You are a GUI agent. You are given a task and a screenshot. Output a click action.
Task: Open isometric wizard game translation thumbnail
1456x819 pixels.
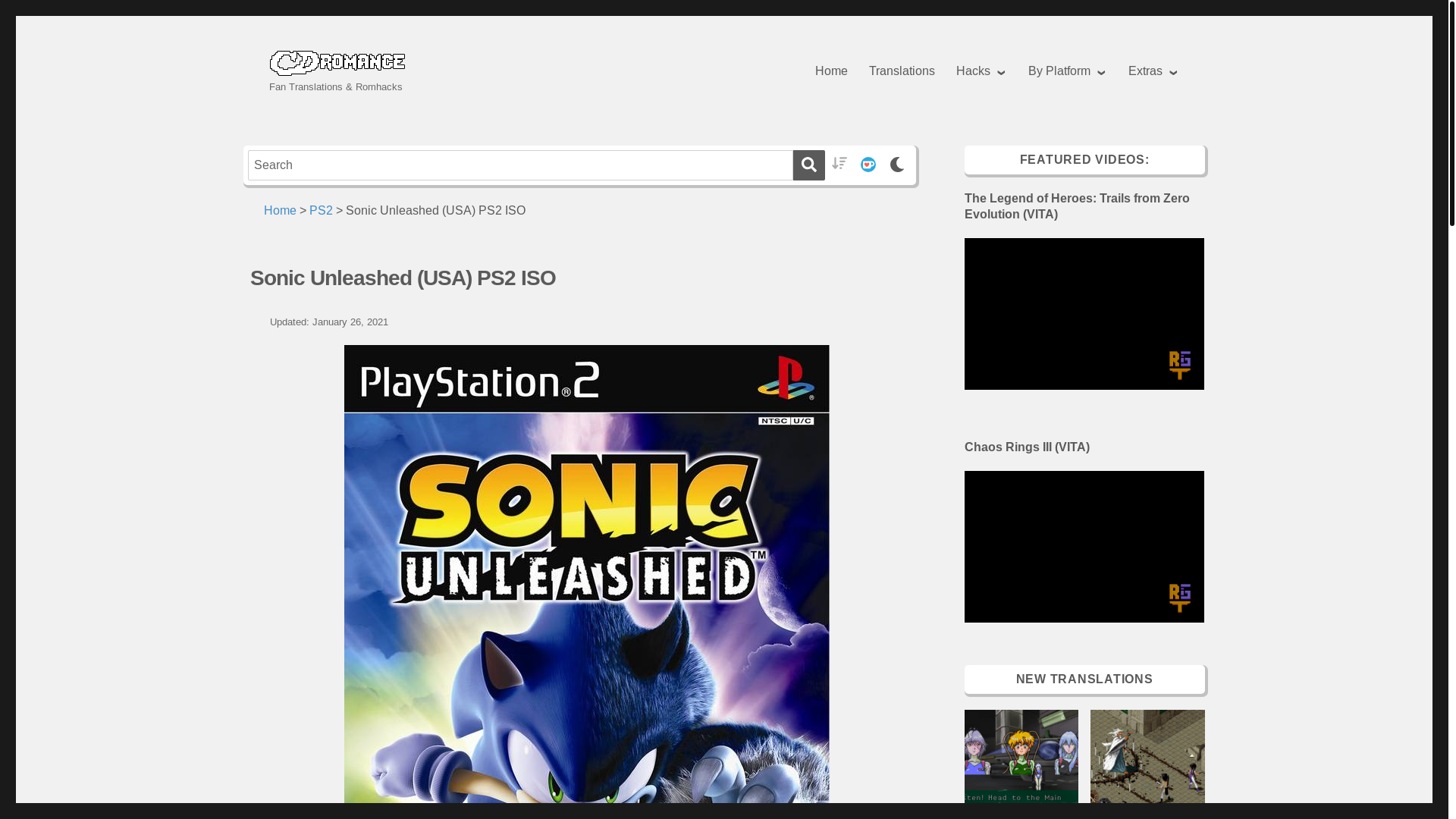[1147, 756]
